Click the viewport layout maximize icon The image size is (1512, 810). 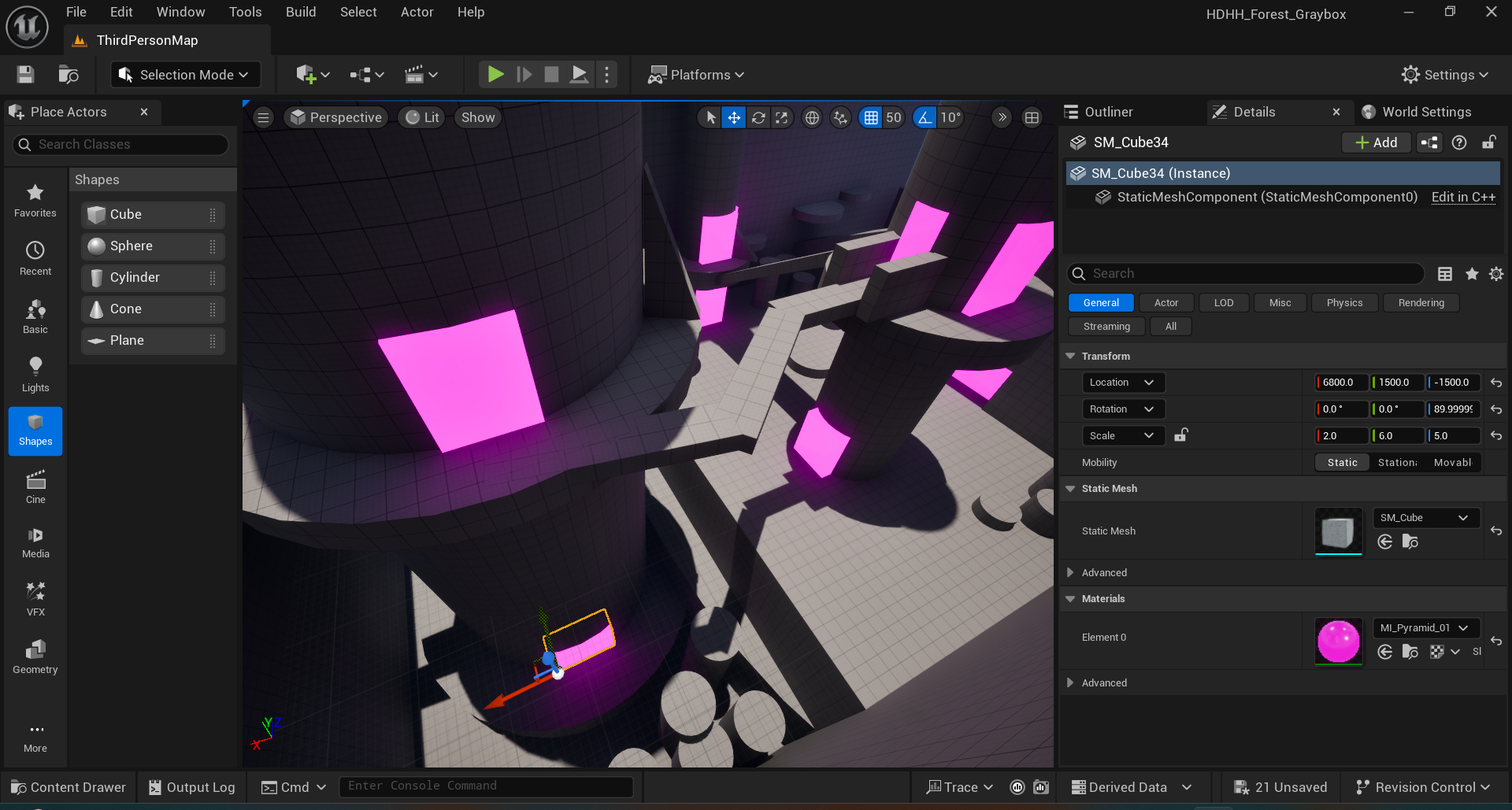1032,118
